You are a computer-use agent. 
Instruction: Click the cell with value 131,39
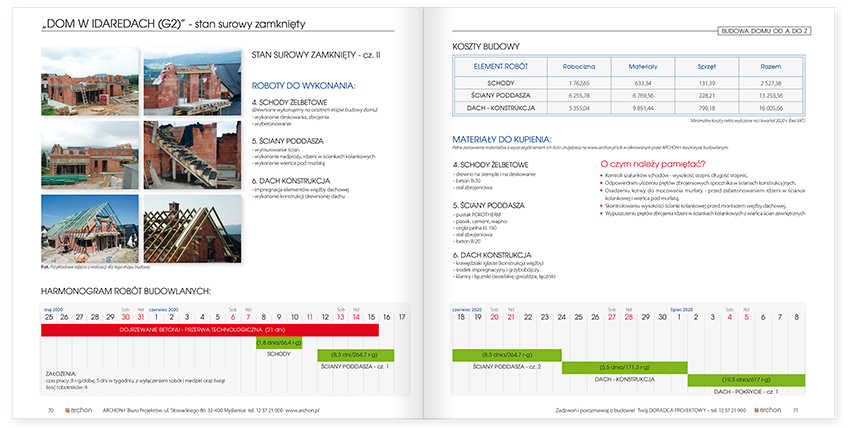pyautogui.click(x=706, y=83)
